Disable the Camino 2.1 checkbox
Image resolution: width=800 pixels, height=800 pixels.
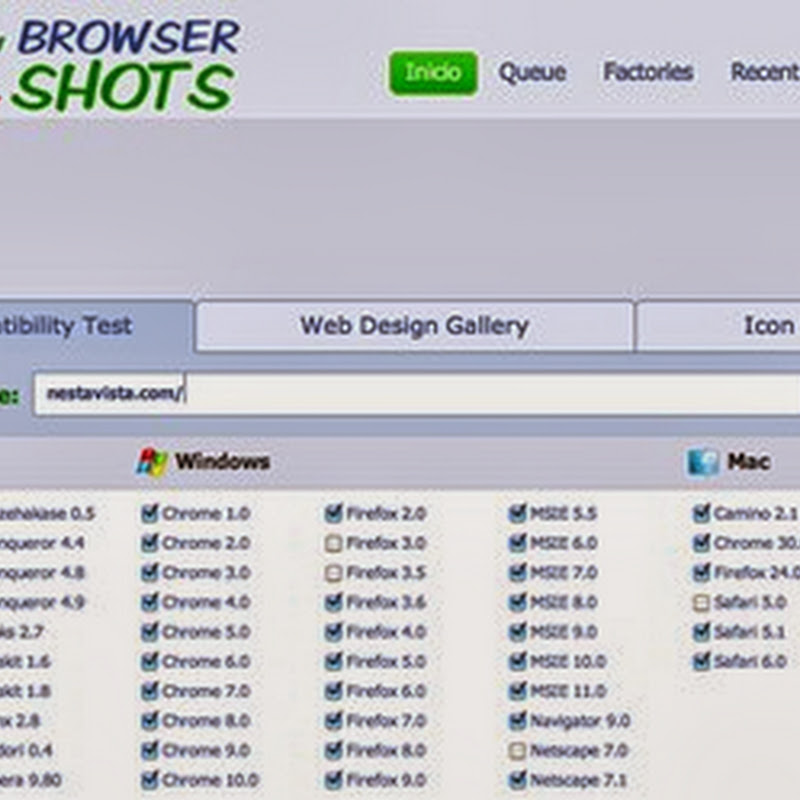click(702, 514)
